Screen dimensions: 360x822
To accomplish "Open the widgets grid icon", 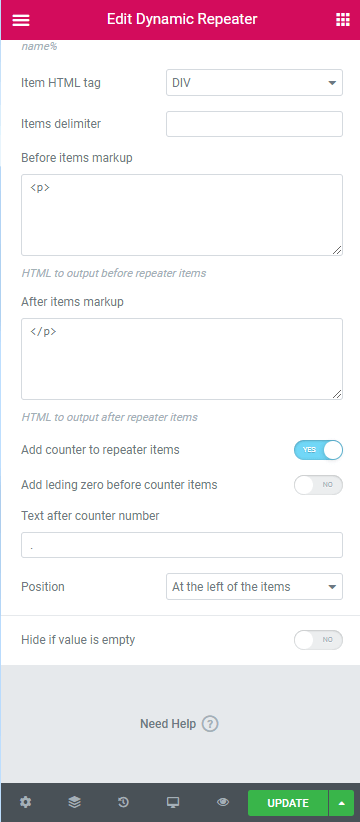I will tap(342, 20).
